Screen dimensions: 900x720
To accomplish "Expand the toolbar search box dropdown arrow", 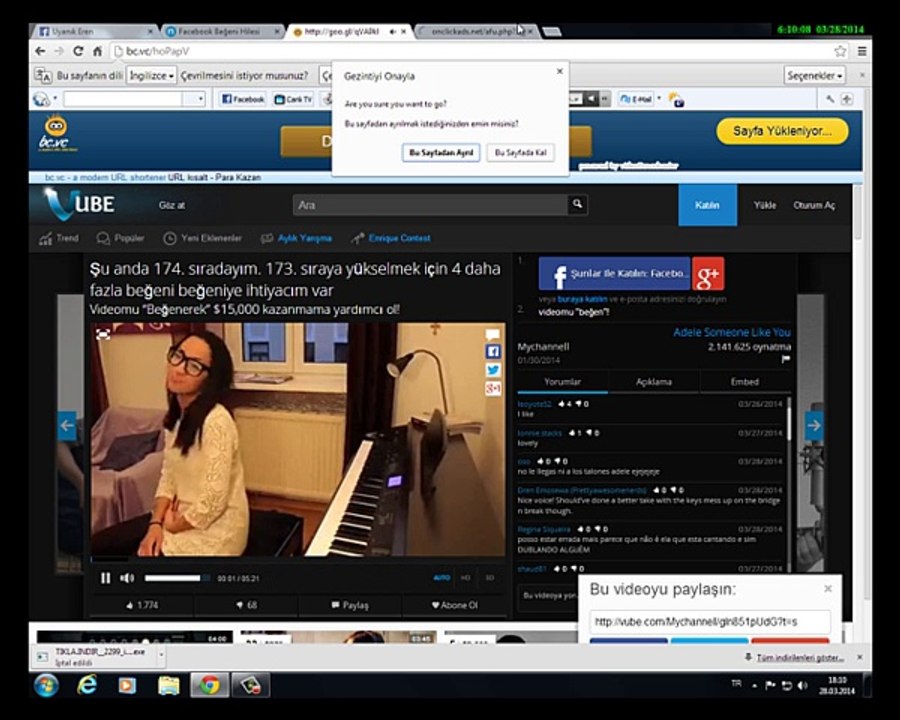I will [x=200, y=99].
